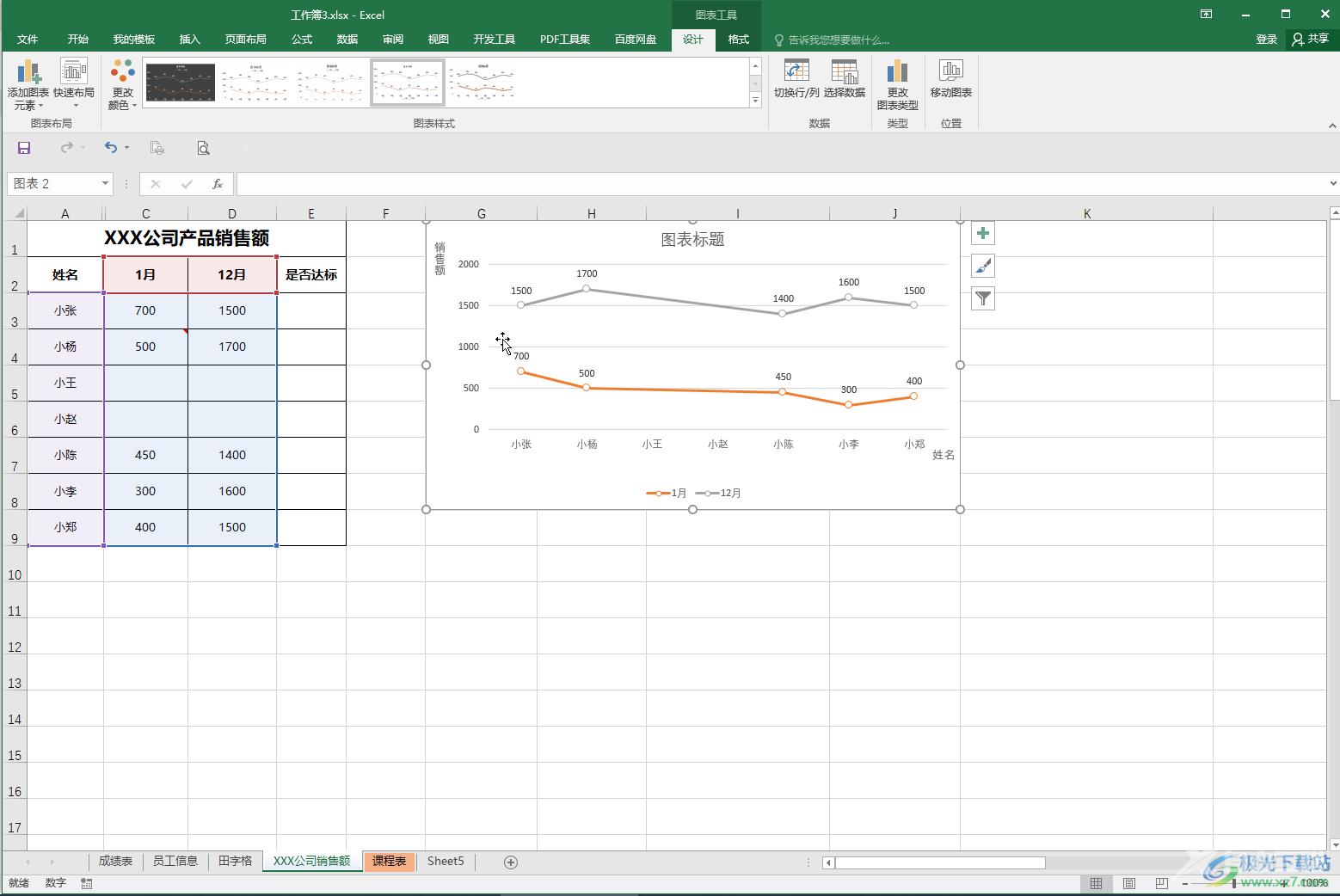Image resolution: width=1340 pixels, height=896 pixels.
Task: Click Move Chart (移动图表)
Action: point(950,80)
